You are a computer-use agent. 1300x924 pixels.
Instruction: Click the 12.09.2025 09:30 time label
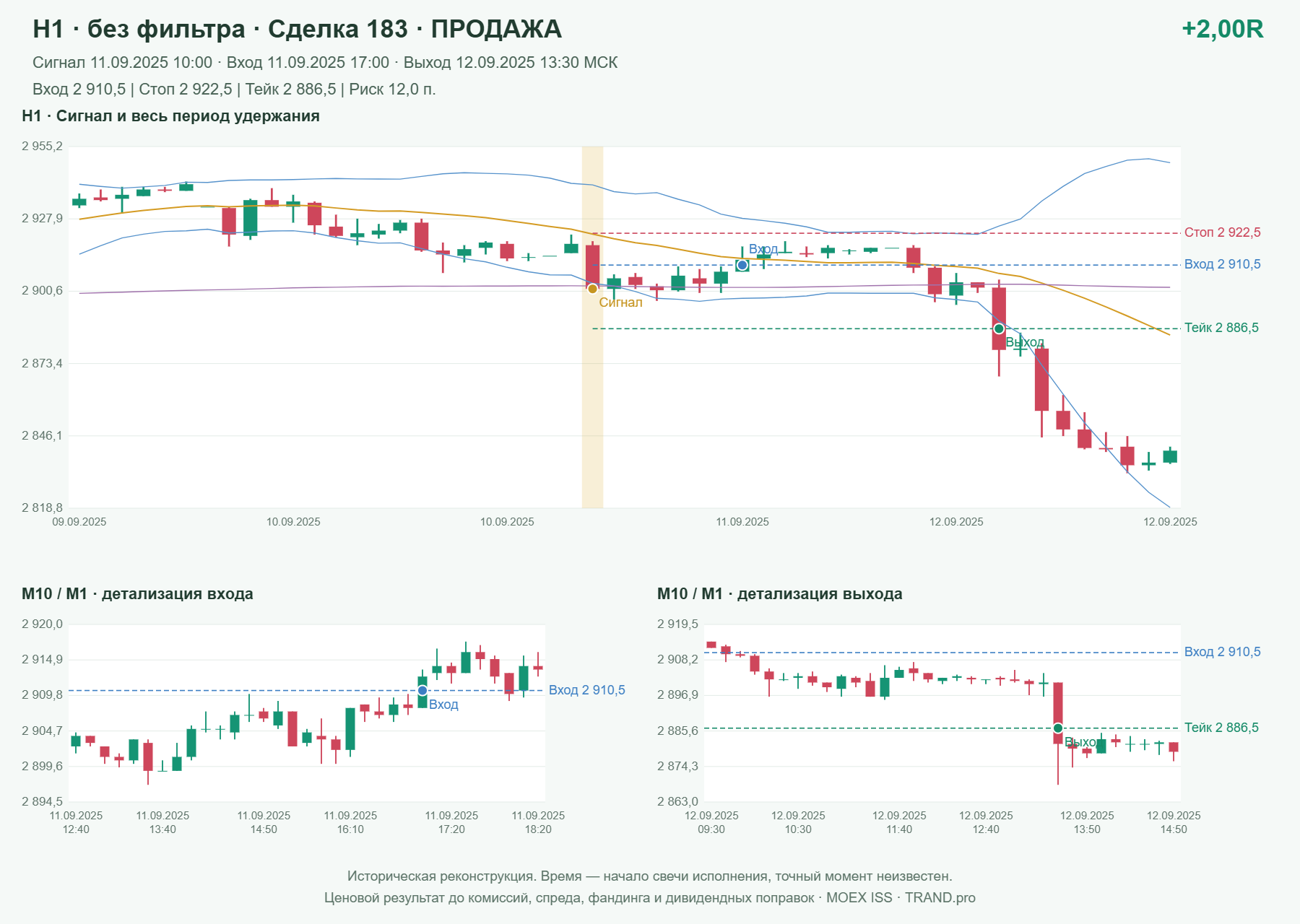[711, 822]
